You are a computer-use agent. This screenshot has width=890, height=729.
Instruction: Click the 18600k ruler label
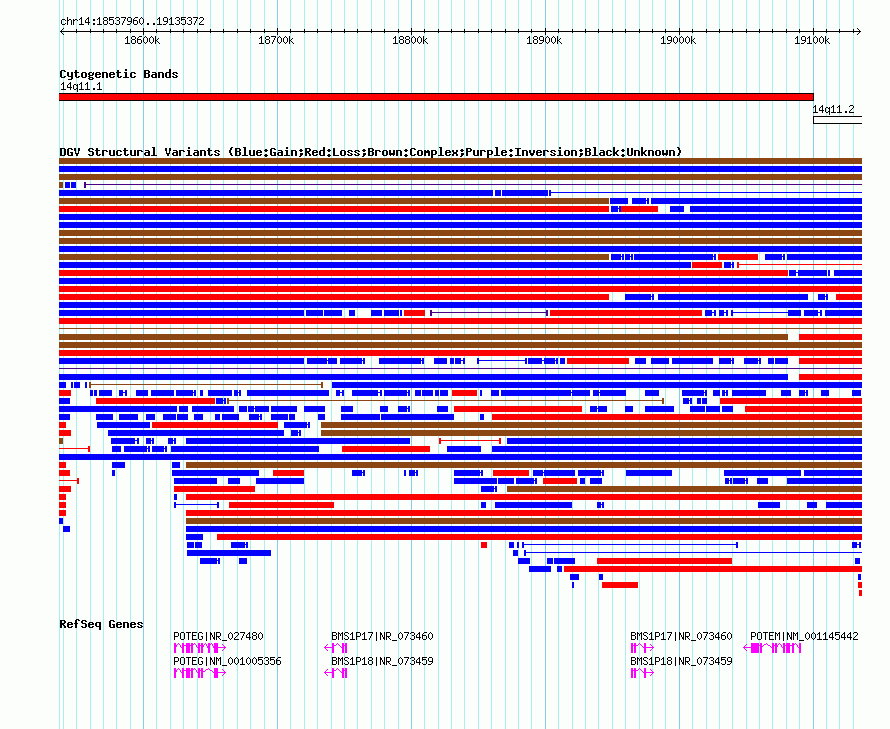142,40
